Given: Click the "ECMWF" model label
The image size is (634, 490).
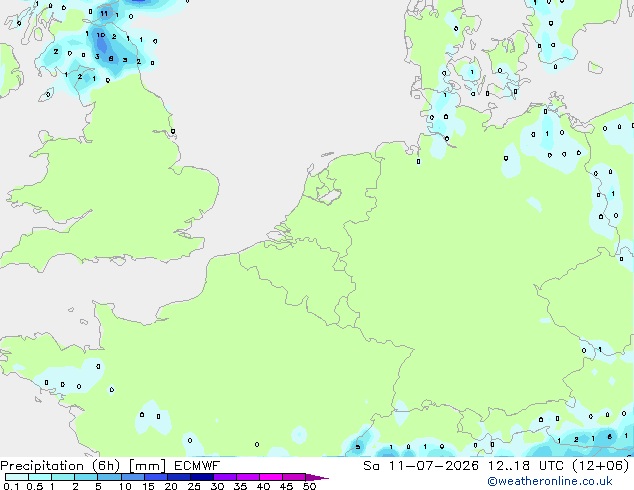Looking at the screenshot, I should 197,466.
